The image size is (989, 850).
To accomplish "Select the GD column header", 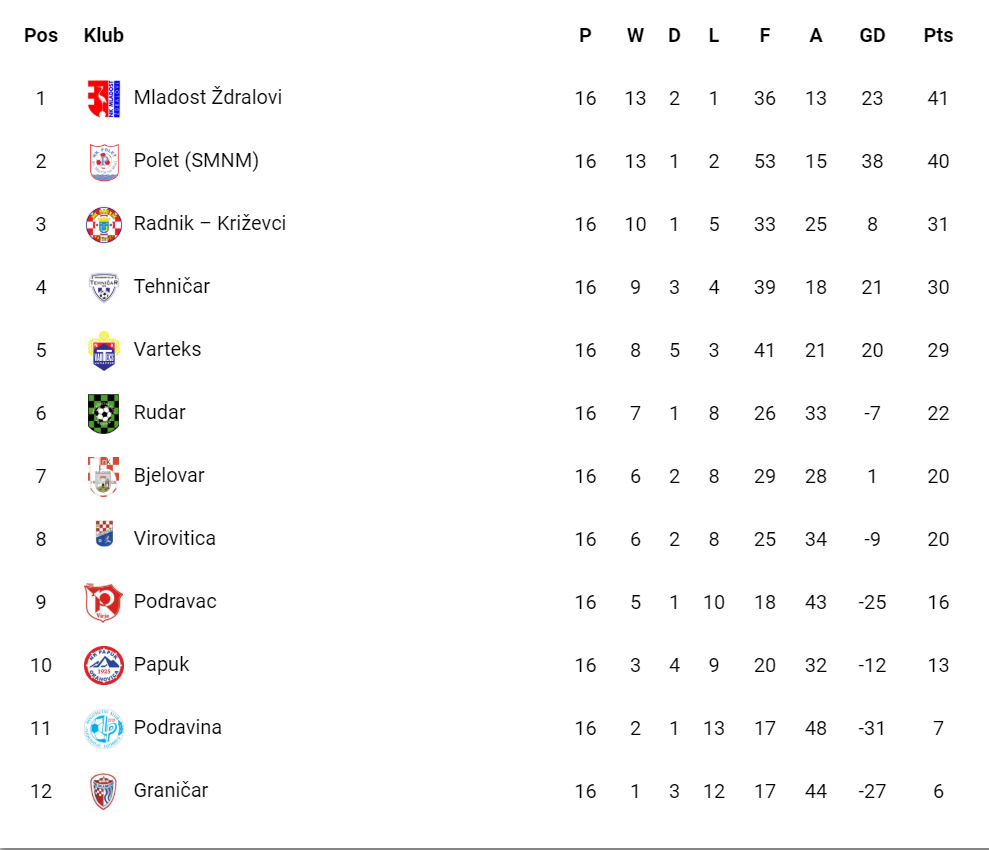I will pyautogui.click(x=872, y=35).
